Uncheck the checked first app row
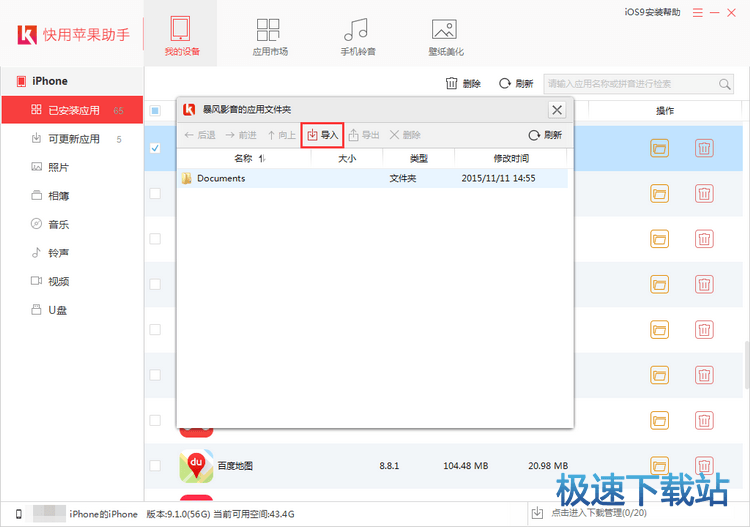Viewport: 750px width, 527px height. [x=155, y=148]
